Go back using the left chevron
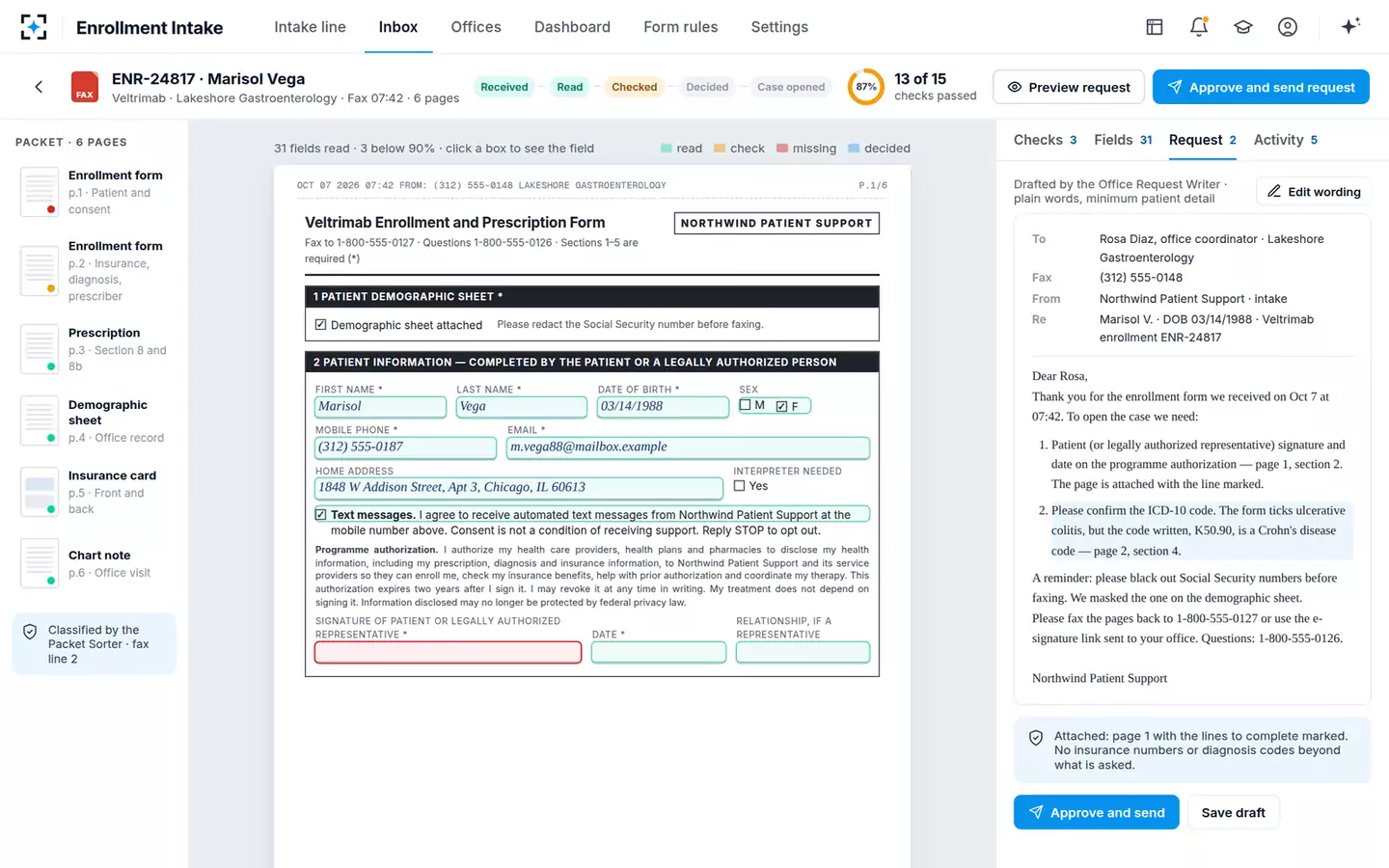The height and width of the screenshot is (868, 1389). click(39, 87)
